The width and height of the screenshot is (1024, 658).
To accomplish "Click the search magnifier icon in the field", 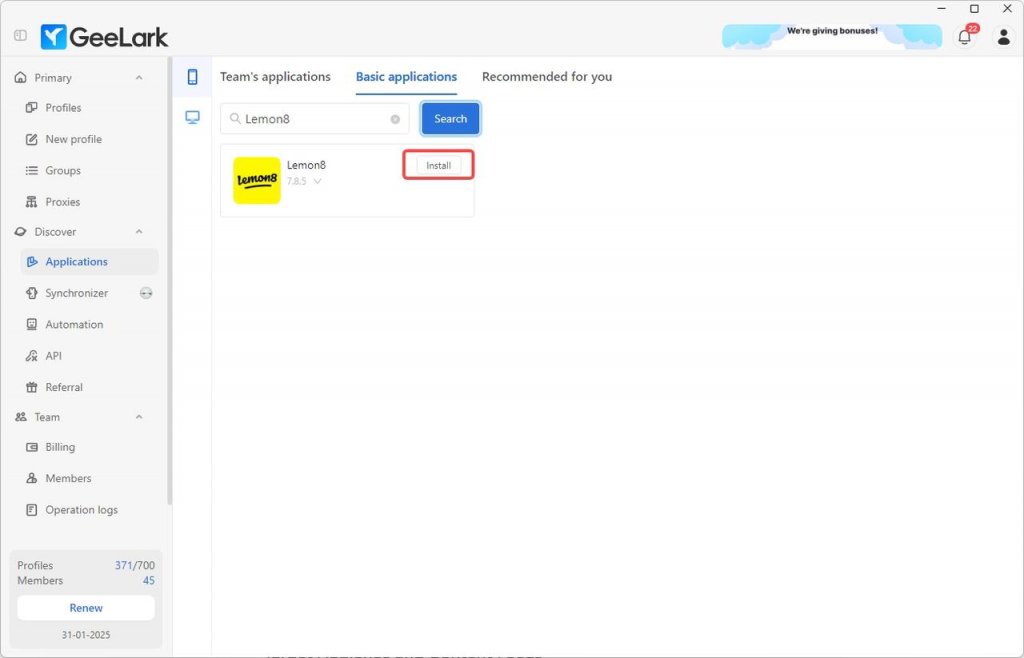I will pos(235,118).
